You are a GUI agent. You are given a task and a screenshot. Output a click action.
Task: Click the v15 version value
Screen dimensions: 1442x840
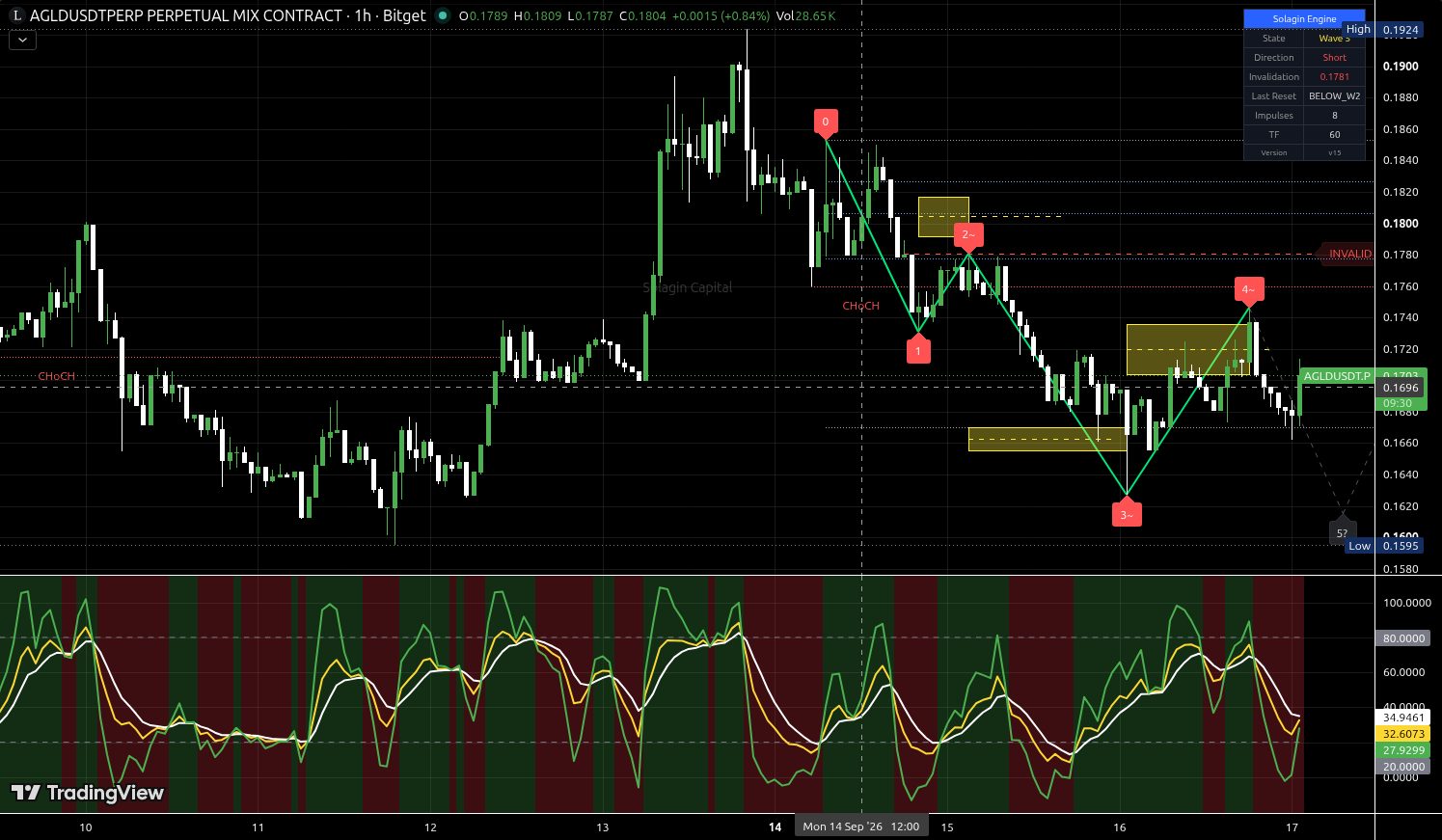1335,152
